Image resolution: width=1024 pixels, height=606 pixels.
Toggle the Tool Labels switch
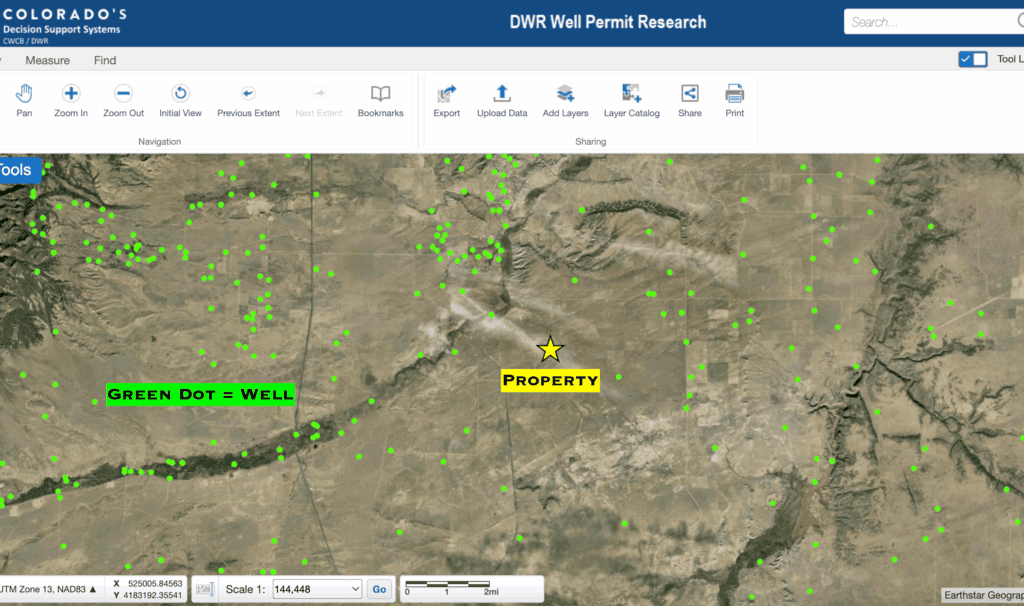pos(972,60)
